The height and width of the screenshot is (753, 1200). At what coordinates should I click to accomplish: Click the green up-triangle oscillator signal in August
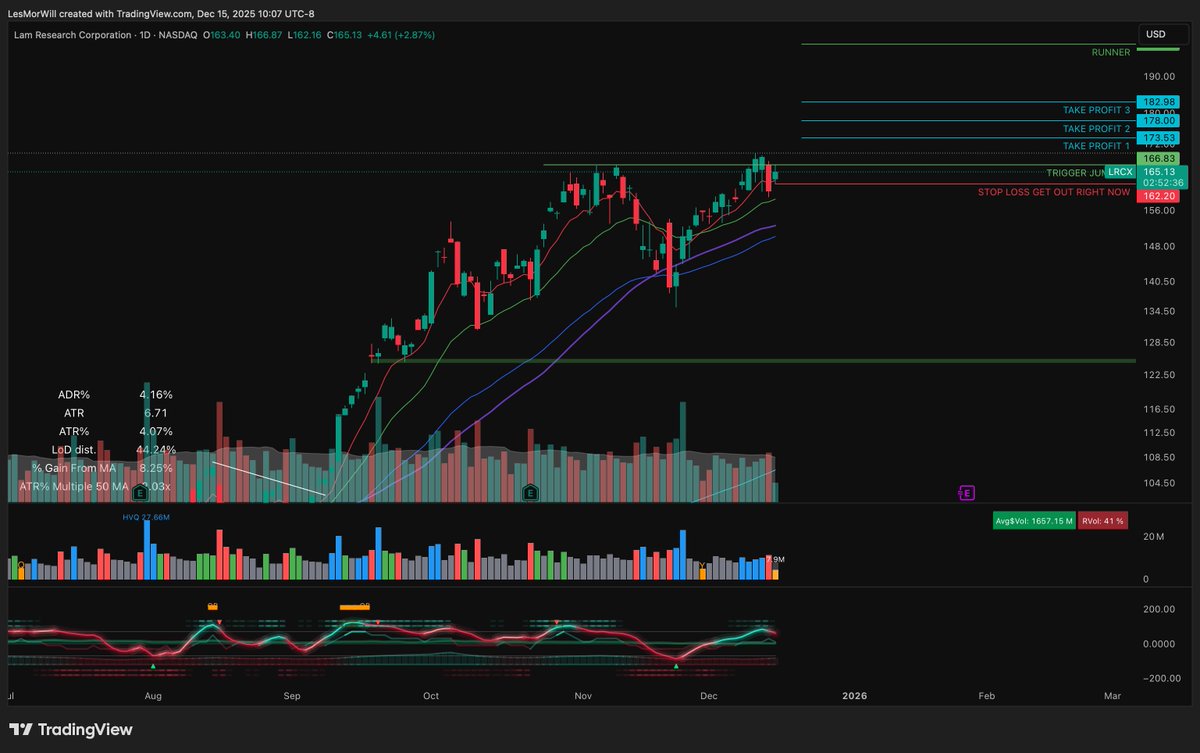coord(153,666)
